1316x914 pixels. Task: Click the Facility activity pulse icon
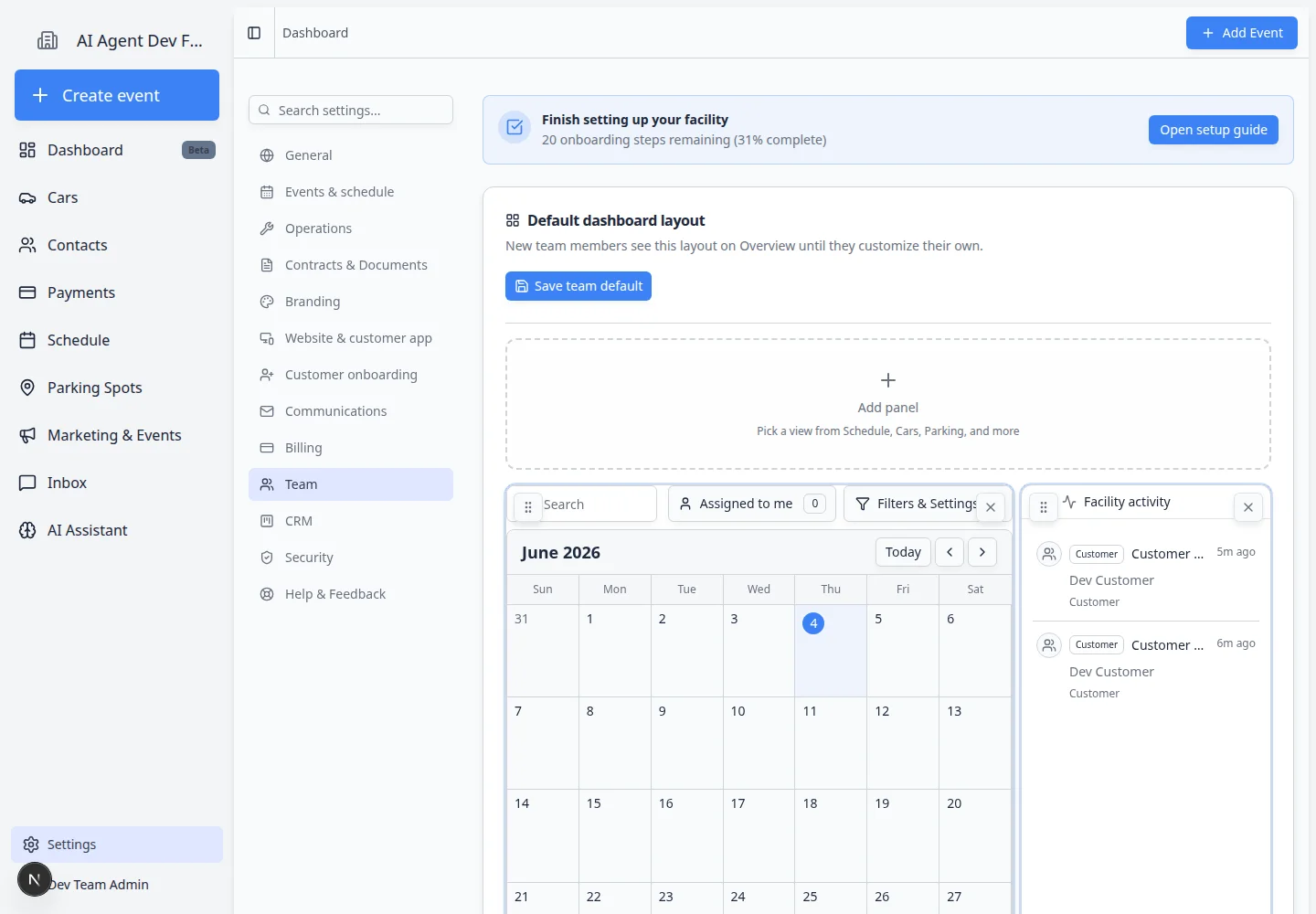[1069, 502]
